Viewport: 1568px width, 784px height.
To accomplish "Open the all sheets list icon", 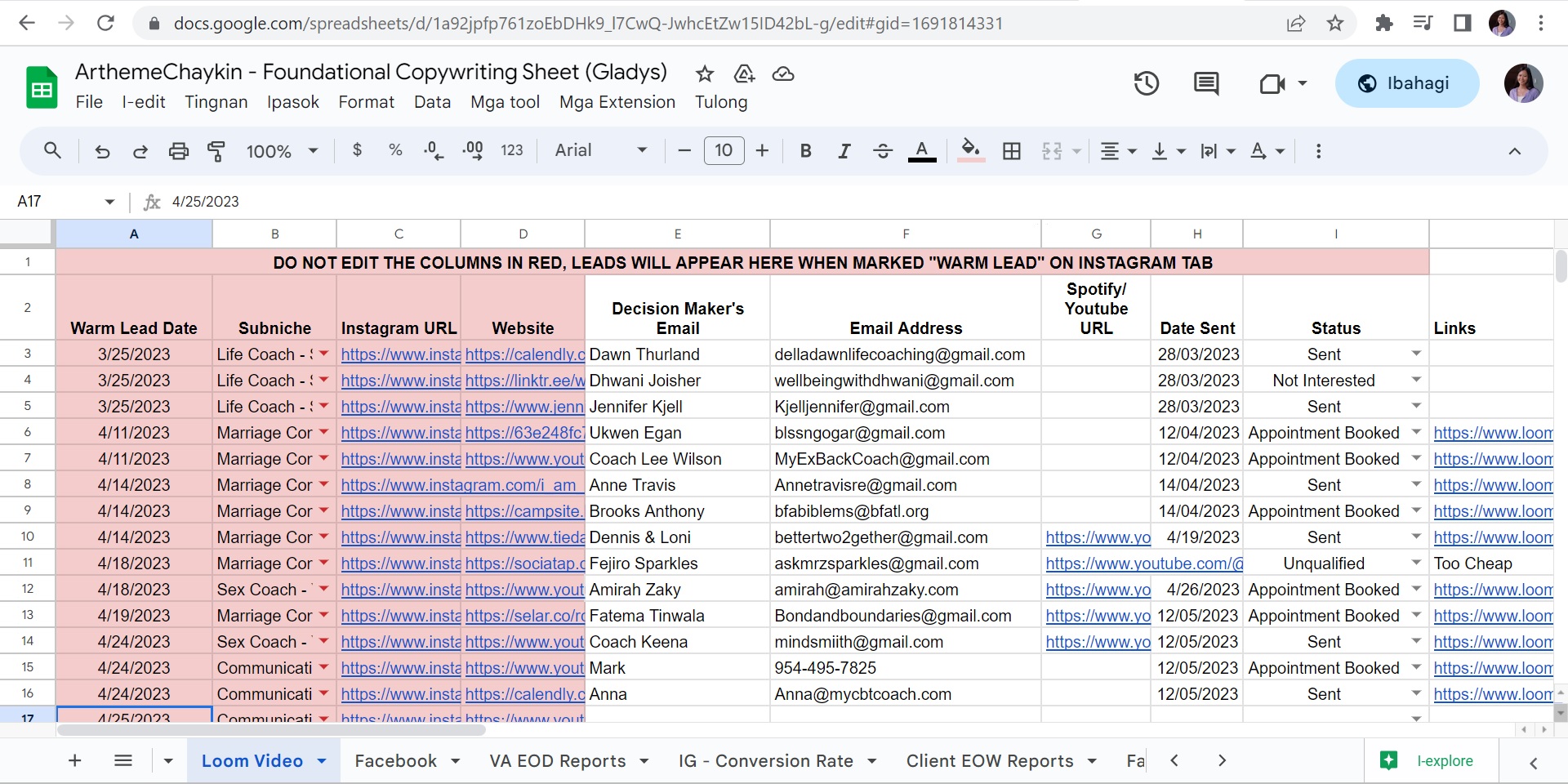I will 123,760.
